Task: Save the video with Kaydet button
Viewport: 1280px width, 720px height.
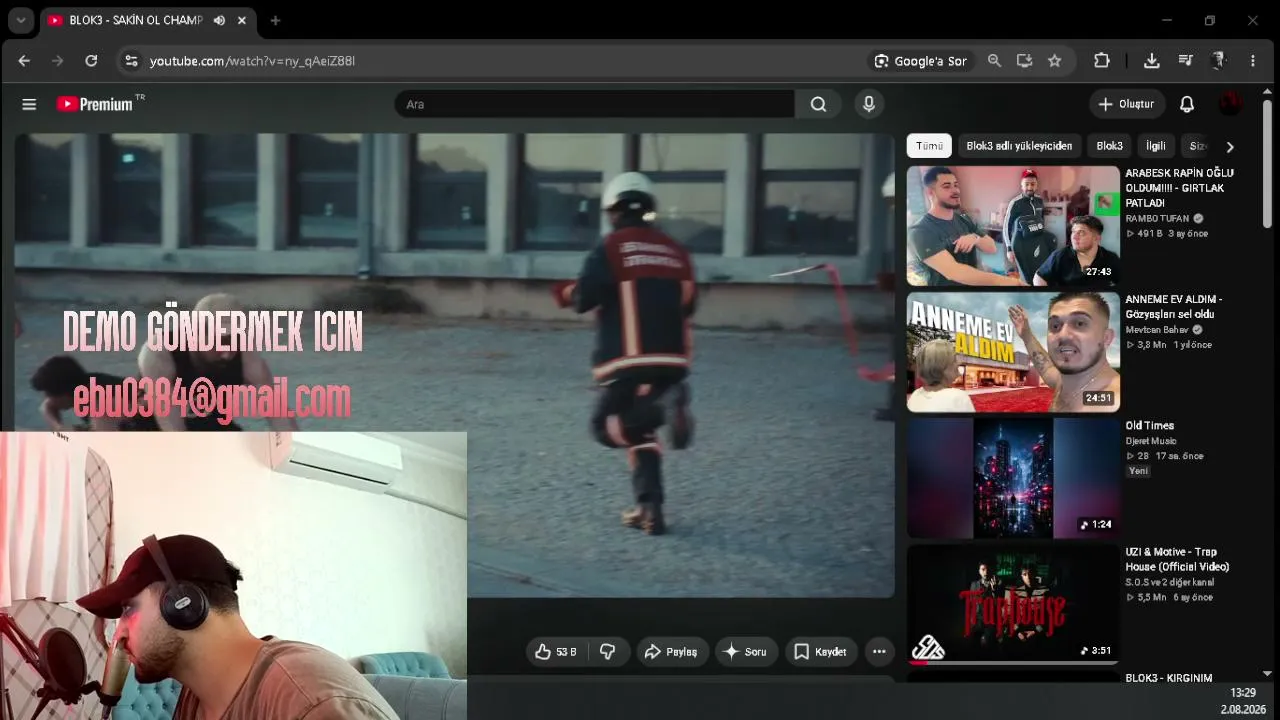Action: [821, 652]
